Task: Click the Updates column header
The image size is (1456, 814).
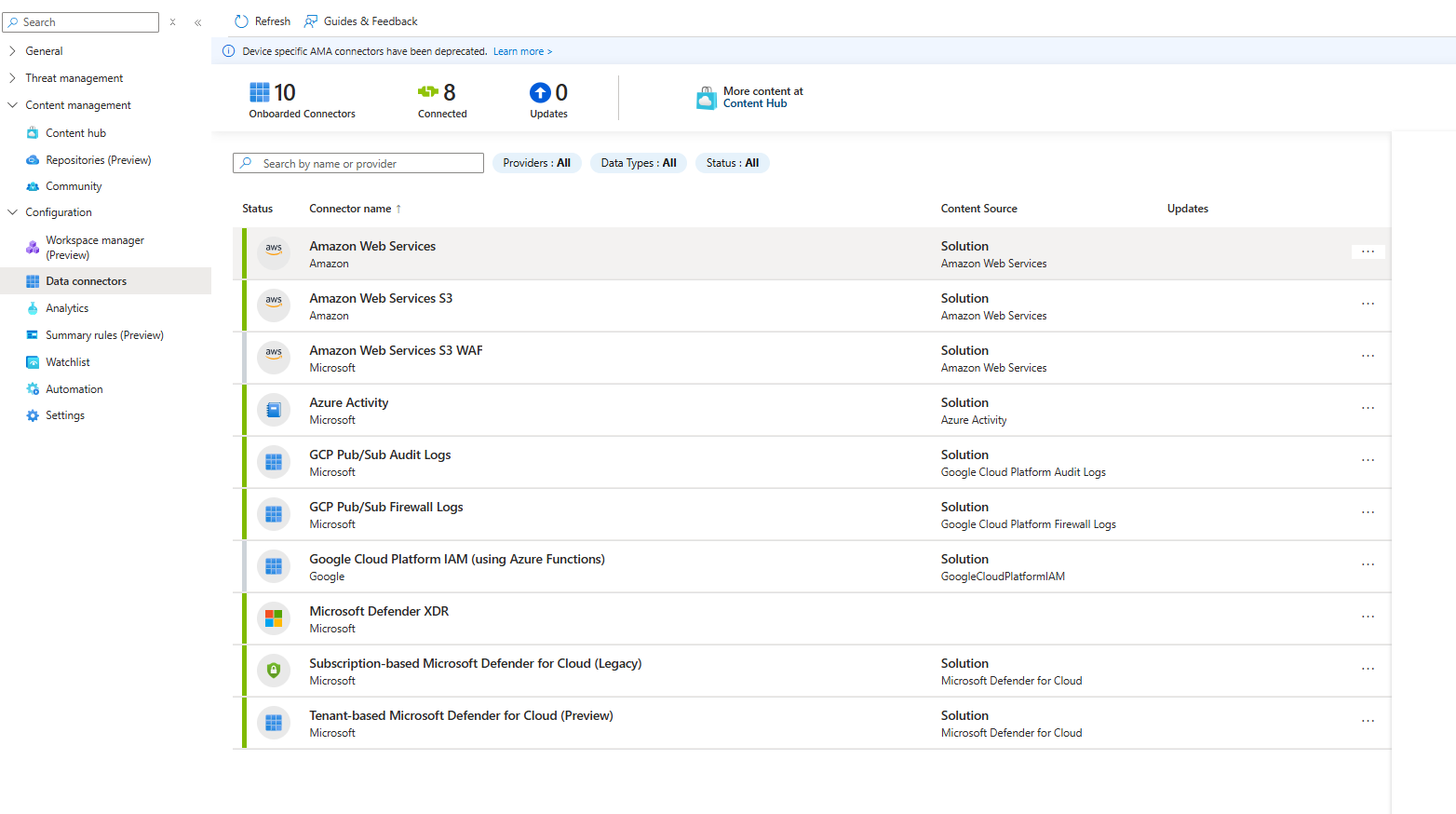Action: click(x=1188, y=209)
